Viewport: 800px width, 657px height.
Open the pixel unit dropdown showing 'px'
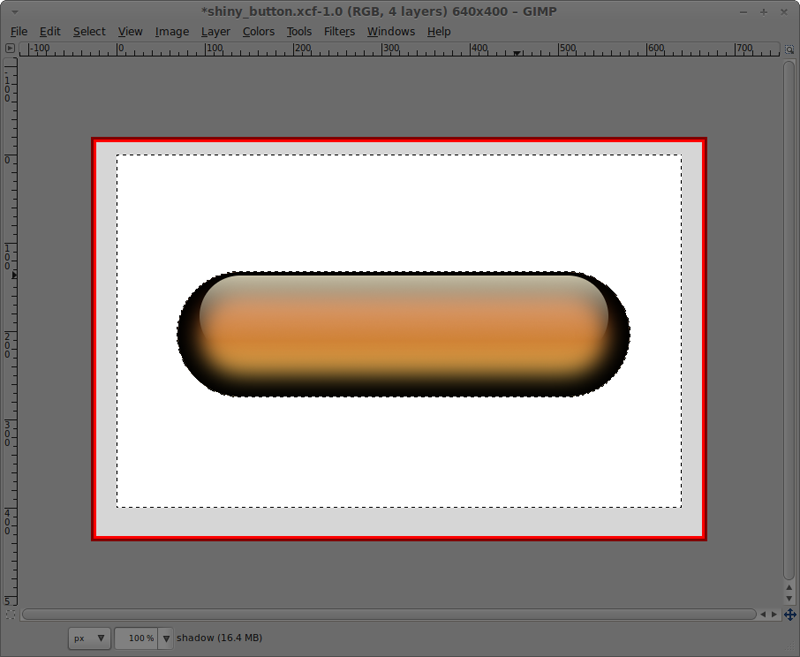click(88, 638)
